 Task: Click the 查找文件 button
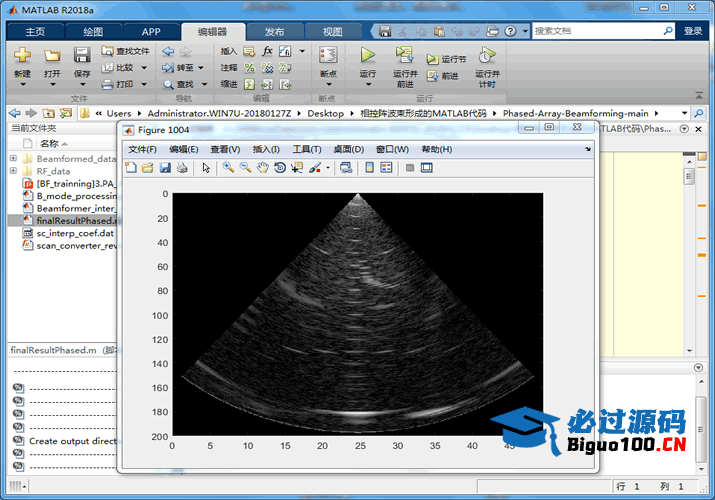click(x=125, y=51)
